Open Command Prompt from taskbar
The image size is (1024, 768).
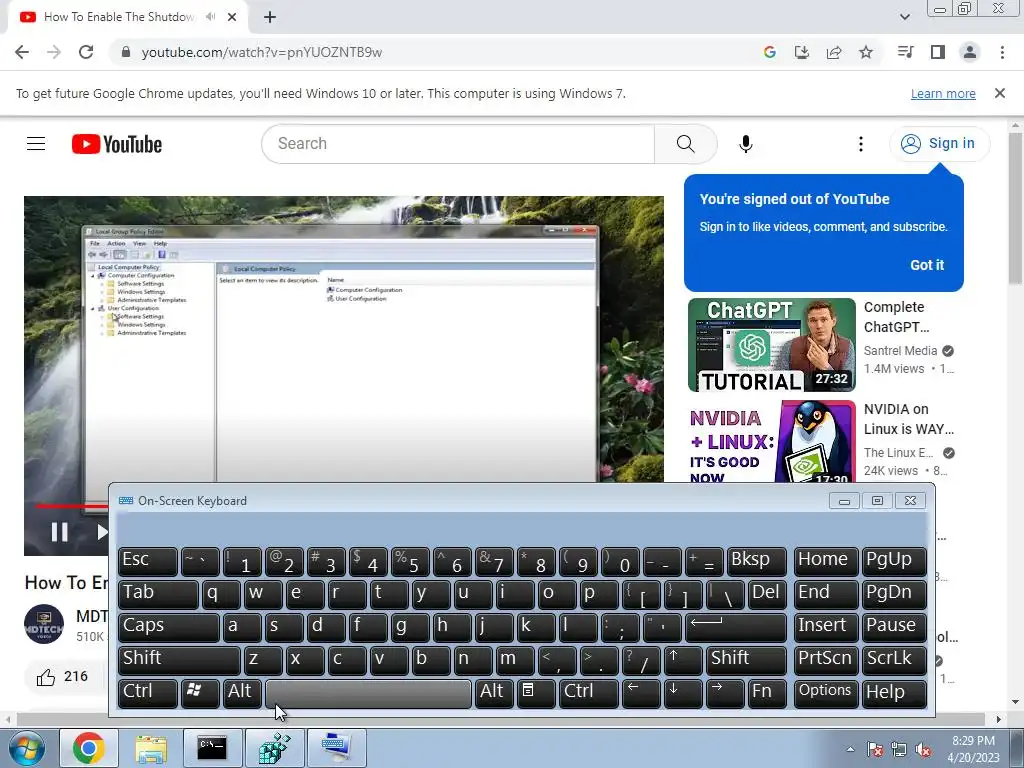tap(212, 748)
